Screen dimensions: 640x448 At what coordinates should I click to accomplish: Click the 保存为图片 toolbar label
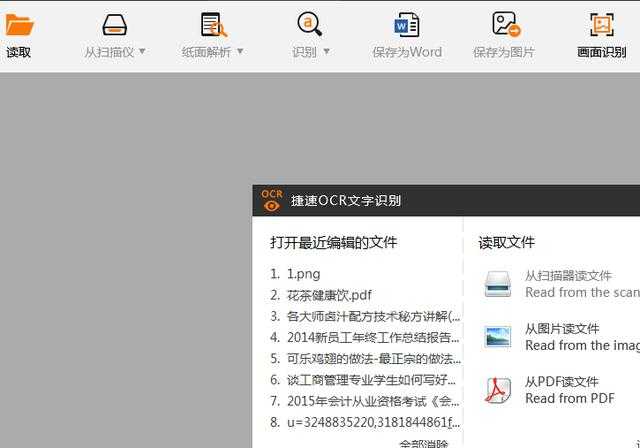(x=504, y=52)
